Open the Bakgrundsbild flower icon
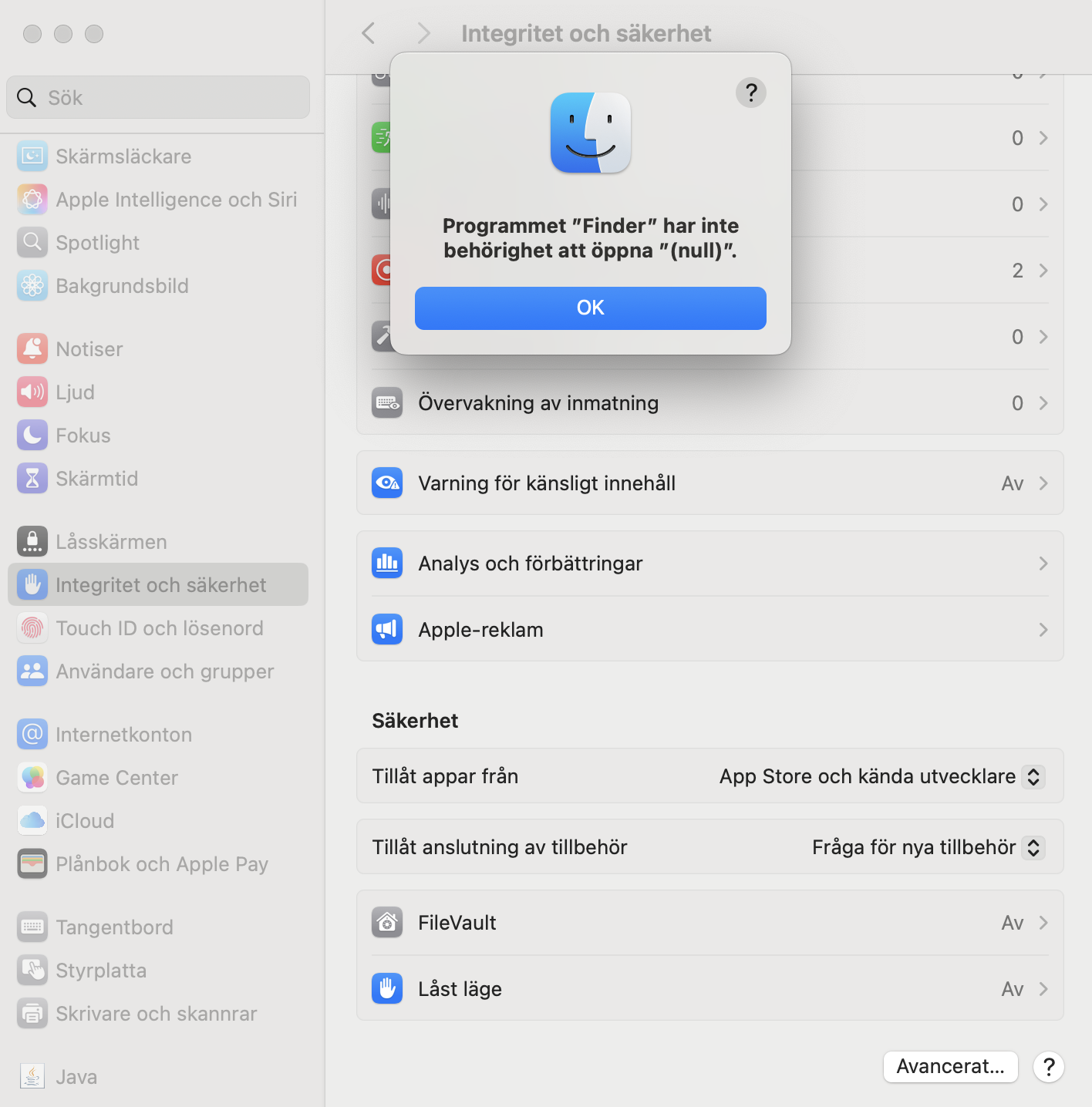This screenshot has height=1107, width=1092. [x=32, y=286]
